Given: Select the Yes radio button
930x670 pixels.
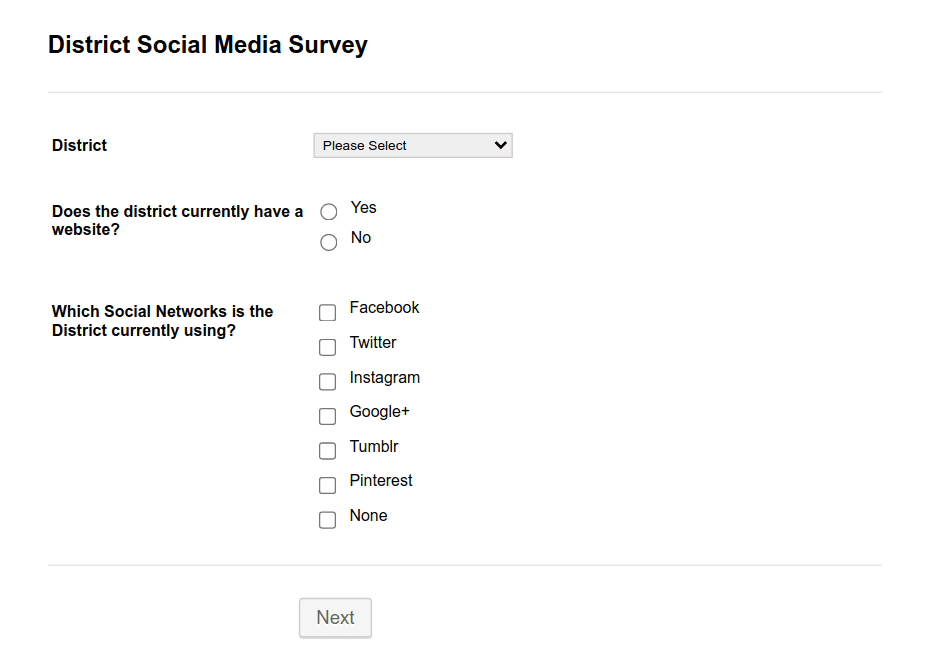Looking at the screenshot, I should [x=329, y=212].
